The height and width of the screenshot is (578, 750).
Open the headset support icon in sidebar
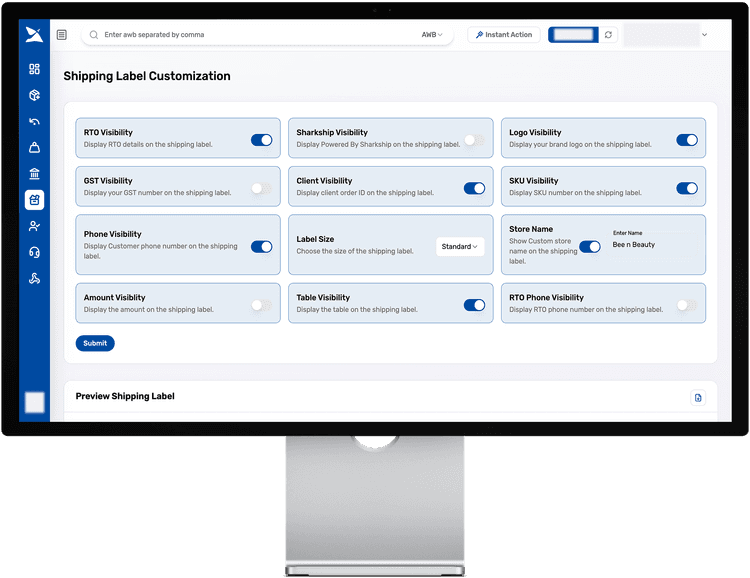[34, 252]
